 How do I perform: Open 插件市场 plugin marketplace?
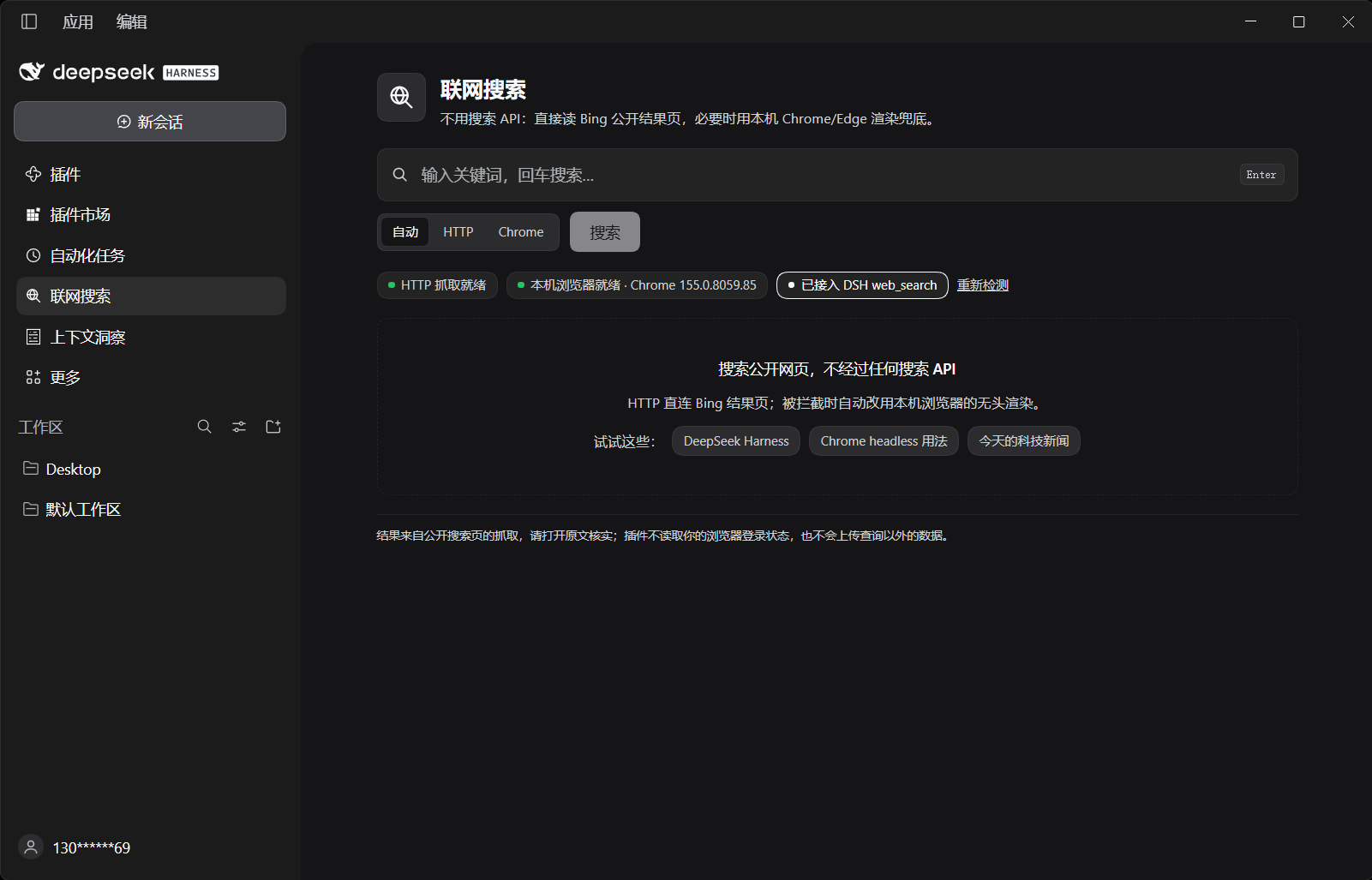click(151, 214)
